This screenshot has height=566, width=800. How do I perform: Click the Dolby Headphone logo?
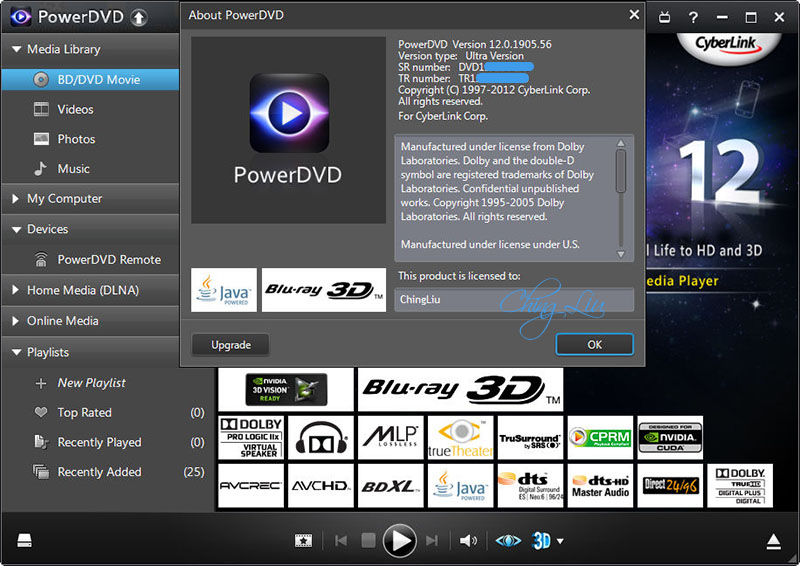click(x=321, y=438)
